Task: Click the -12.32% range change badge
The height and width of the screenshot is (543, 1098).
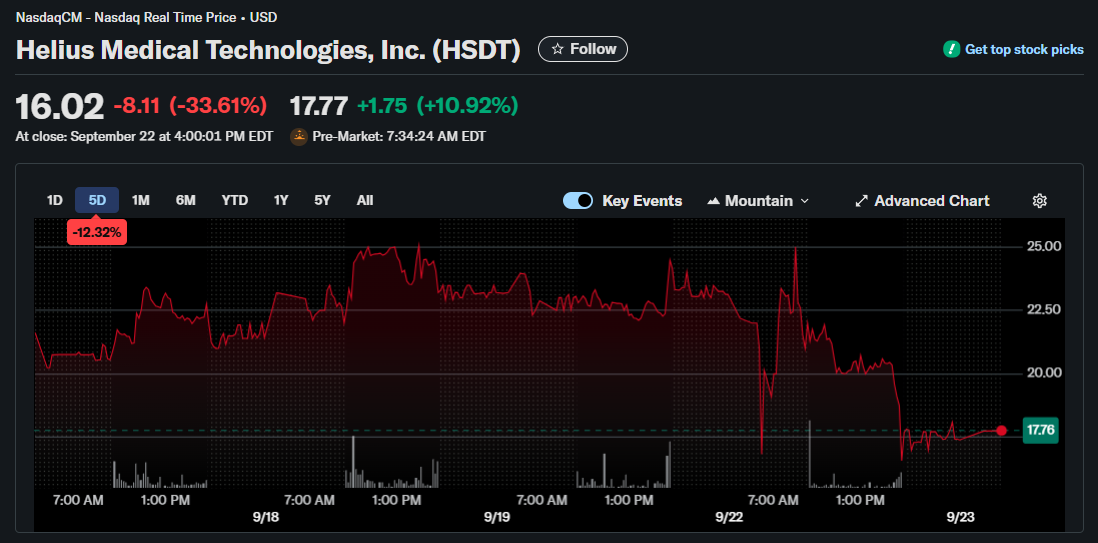Action: tap(97, 231)
